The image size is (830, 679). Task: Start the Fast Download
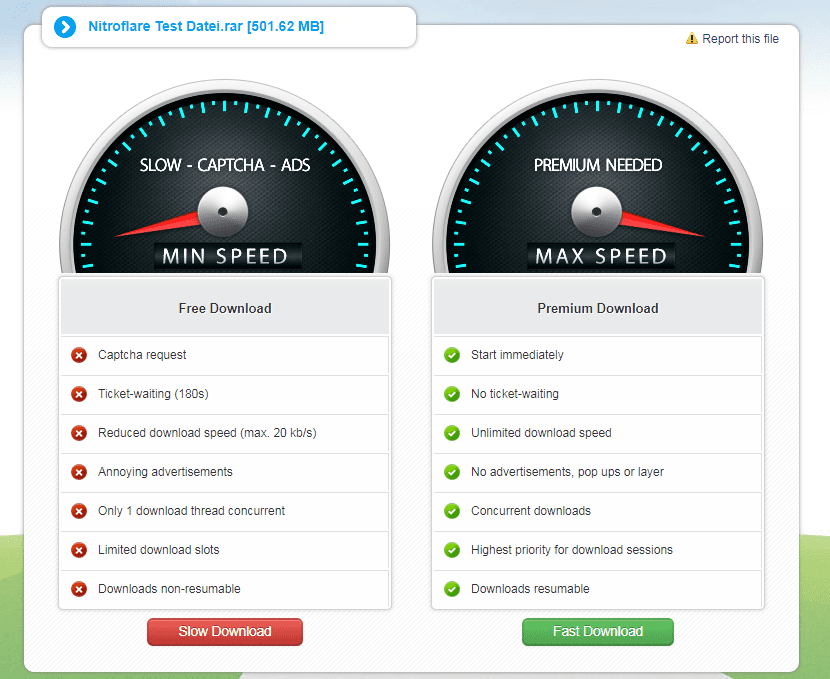(x=598, y=631)
